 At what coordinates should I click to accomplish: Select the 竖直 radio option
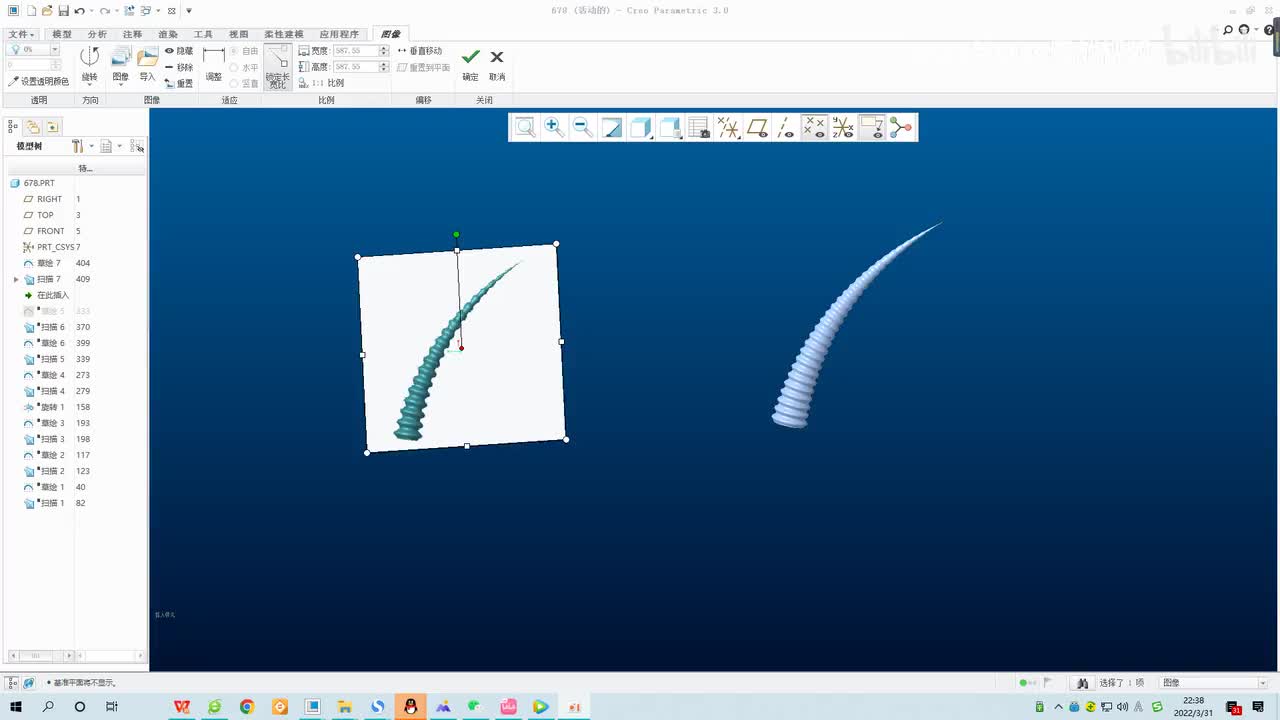pyautogui.click(x=245, y=83)
